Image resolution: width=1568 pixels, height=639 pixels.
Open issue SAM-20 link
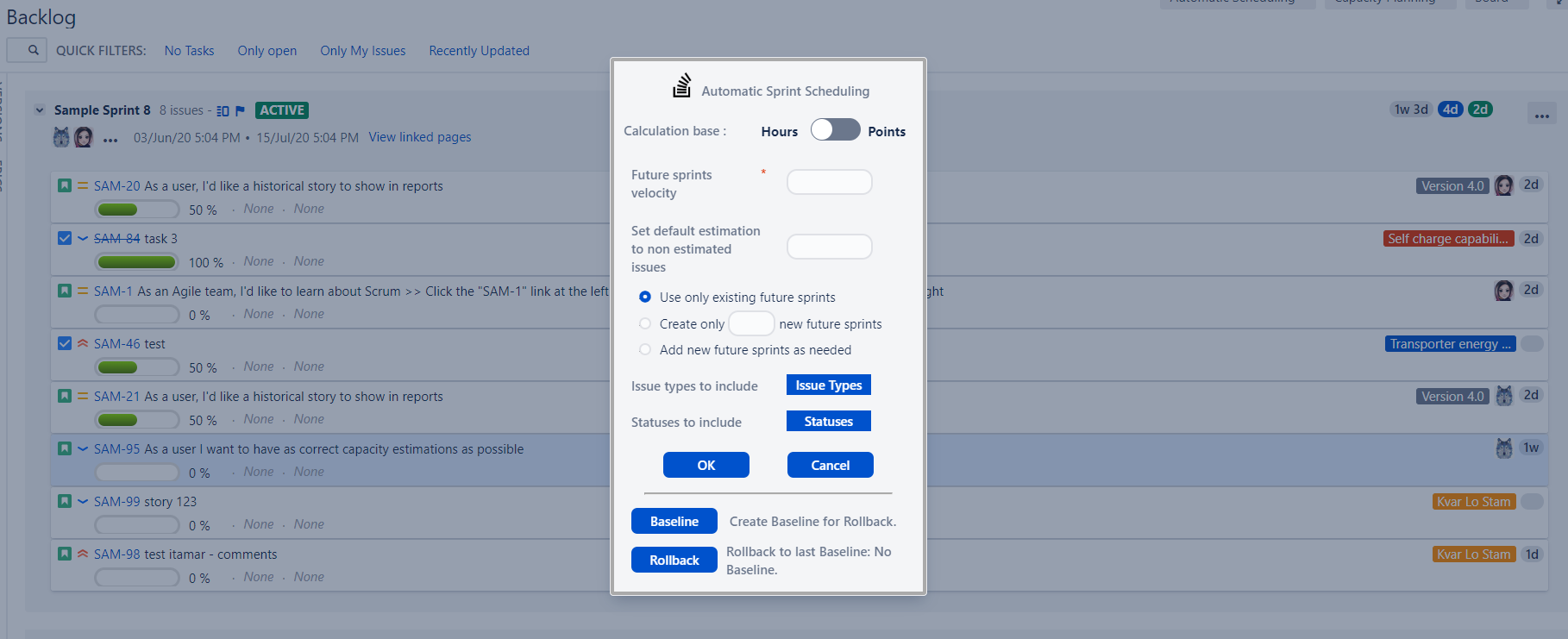(116, 186)
